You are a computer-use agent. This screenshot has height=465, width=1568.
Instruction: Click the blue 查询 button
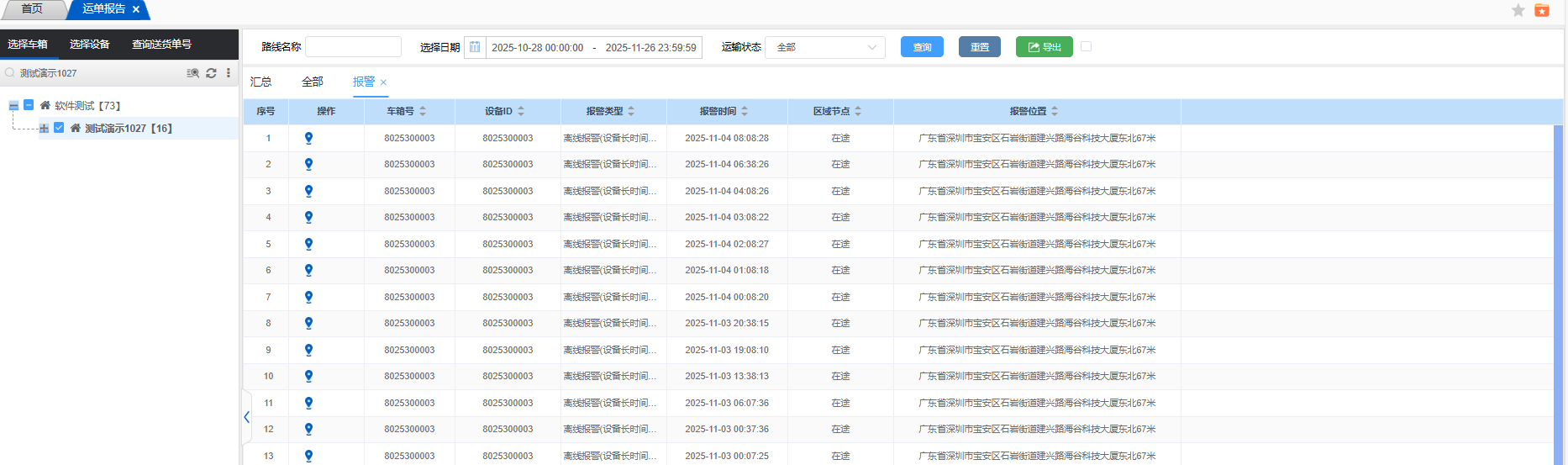(922, 47)
